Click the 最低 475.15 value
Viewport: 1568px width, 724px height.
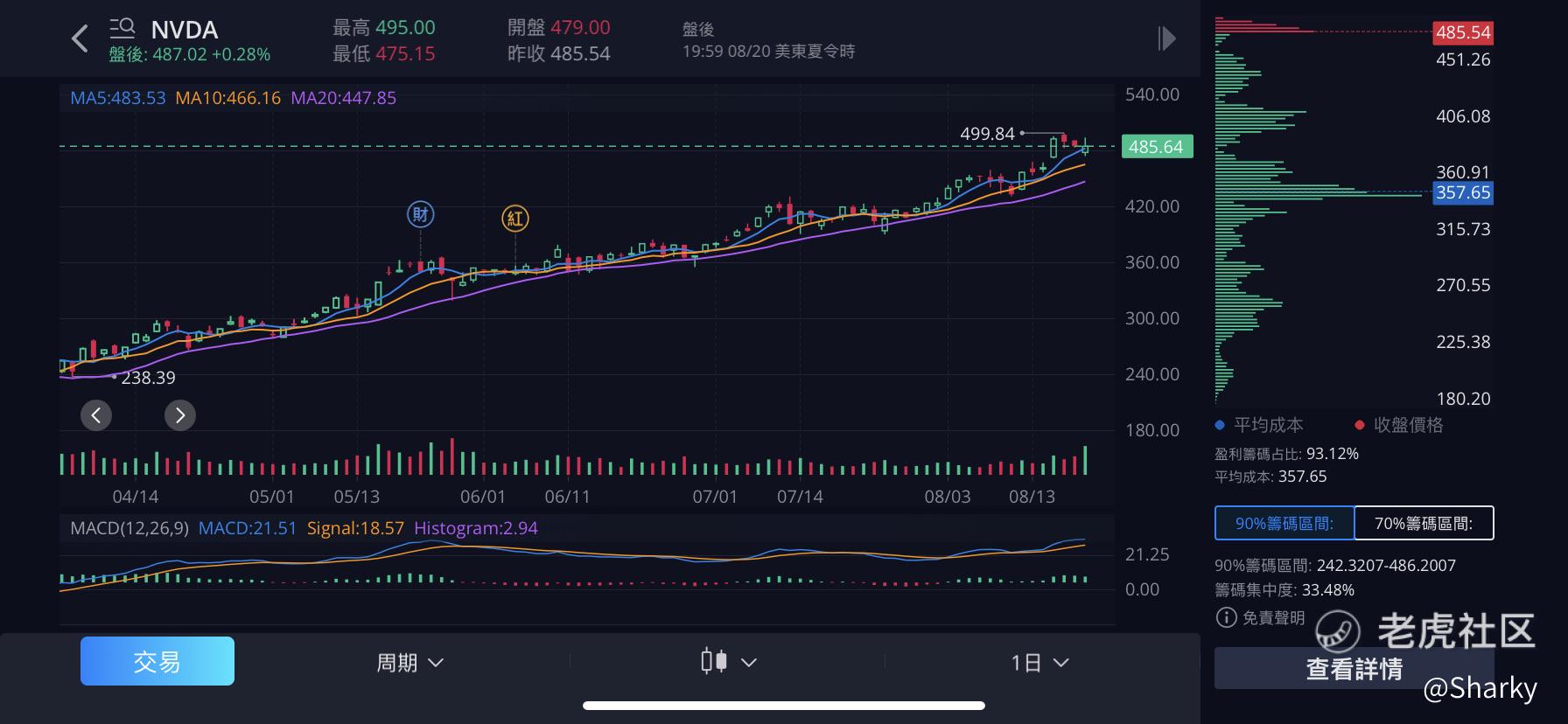(x=384, y=54)
